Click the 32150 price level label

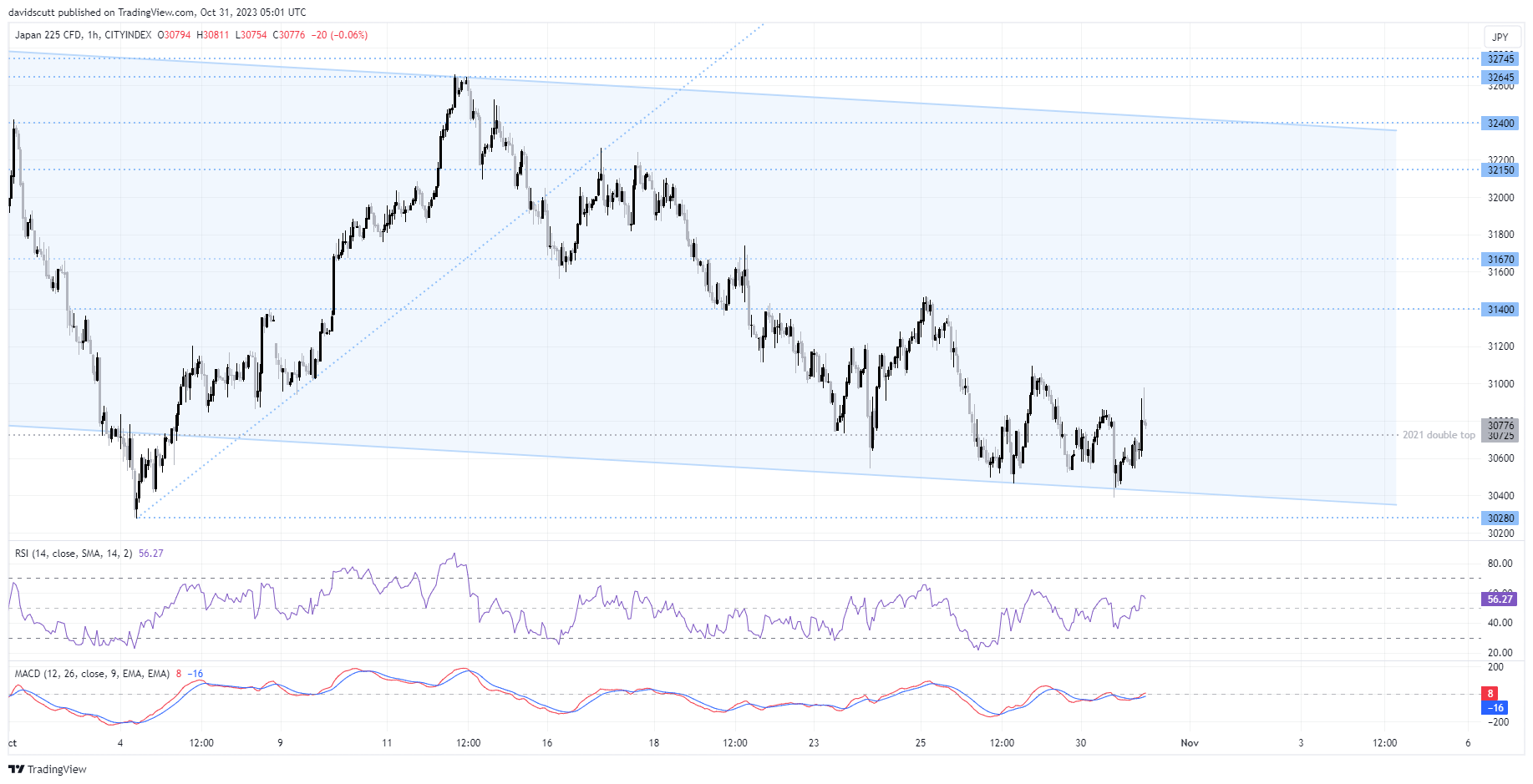click(x=1500, y=169)
